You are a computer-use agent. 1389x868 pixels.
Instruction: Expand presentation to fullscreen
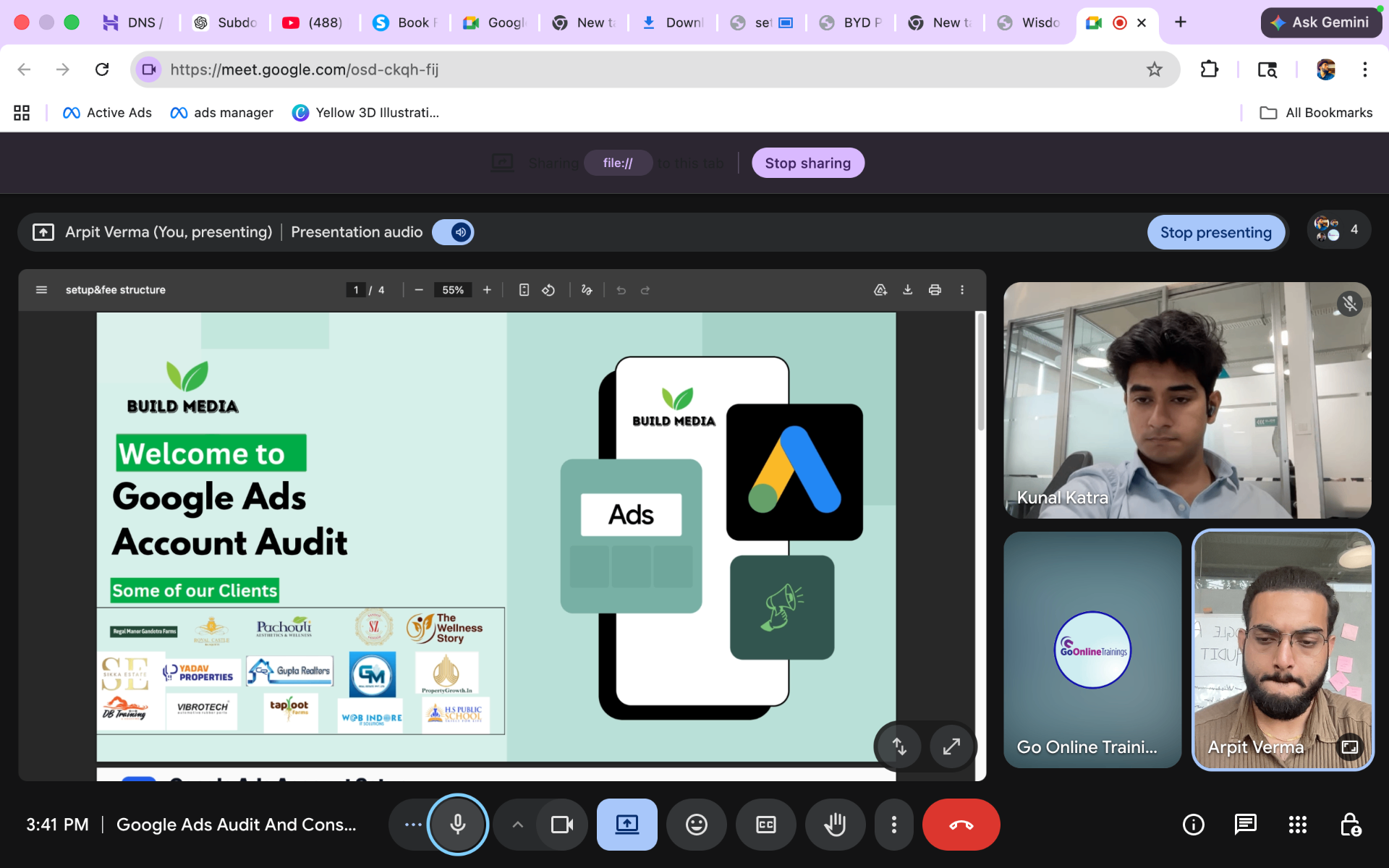pyautogui.click(x=951, y=746)
